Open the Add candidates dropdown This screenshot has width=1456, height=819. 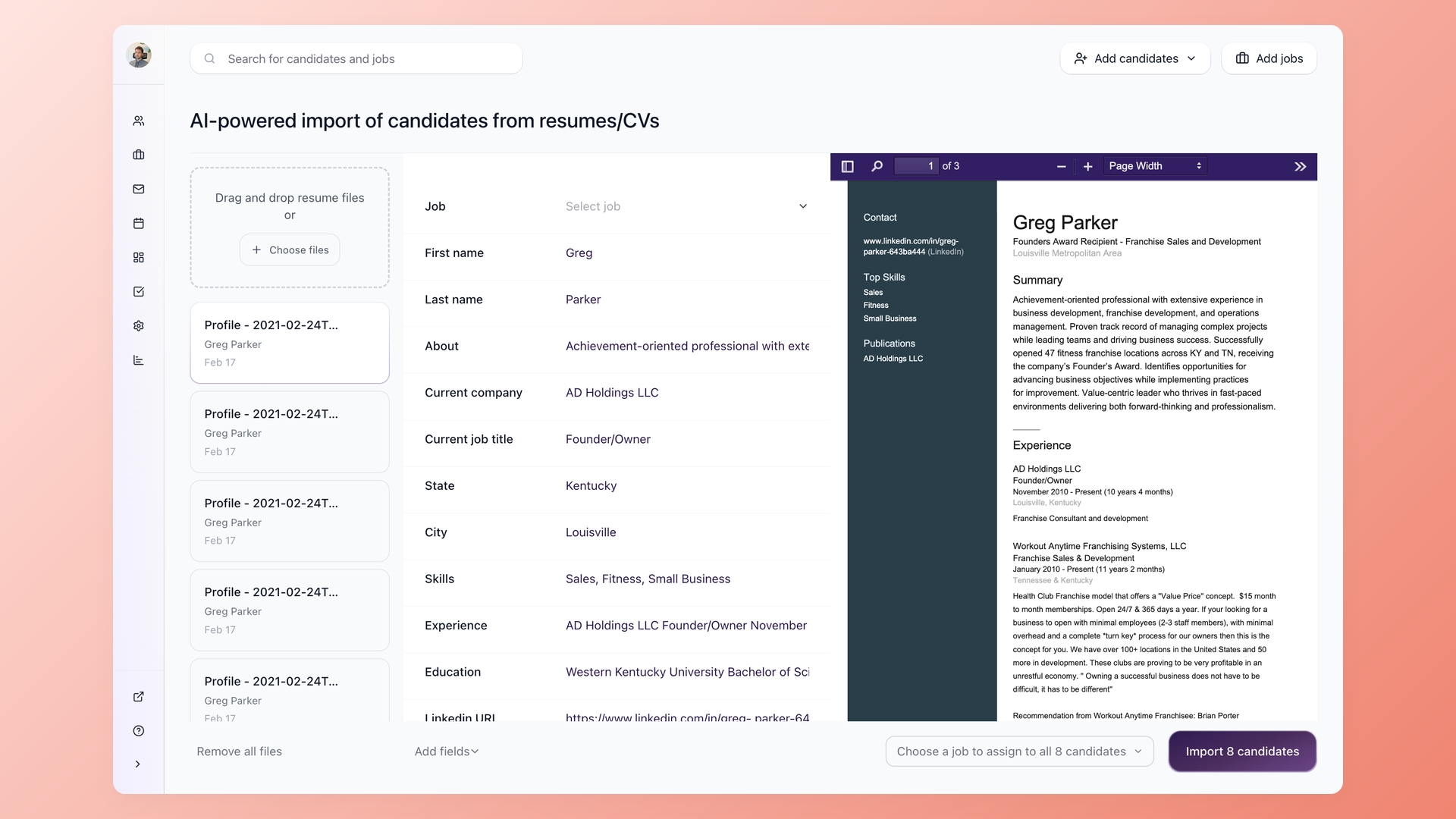(x=1135, y=58)
